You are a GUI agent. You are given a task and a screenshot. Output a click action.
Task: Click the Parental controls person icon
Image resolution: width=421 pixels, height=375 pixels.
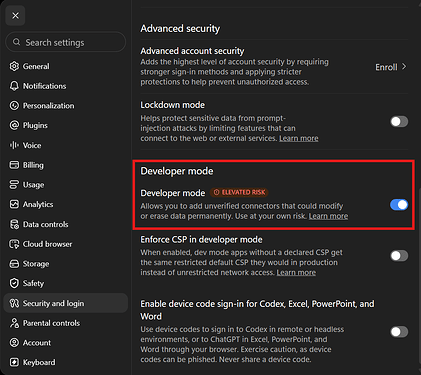[14, 323]
